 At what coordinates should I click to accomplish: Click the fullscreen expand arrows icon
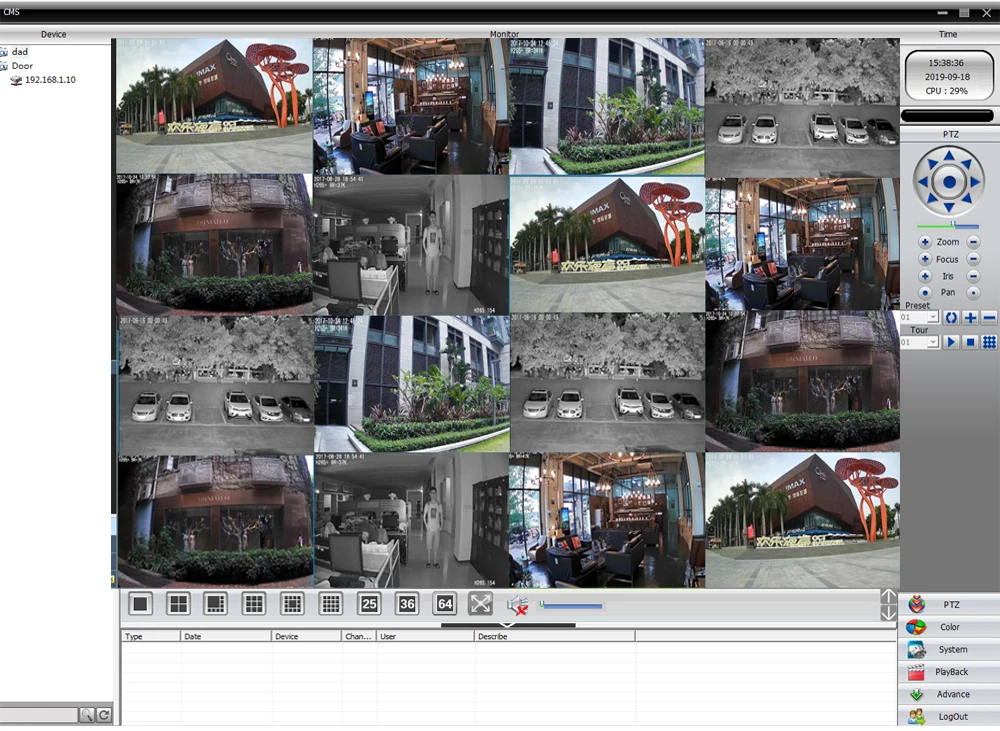tap(480, 603)
